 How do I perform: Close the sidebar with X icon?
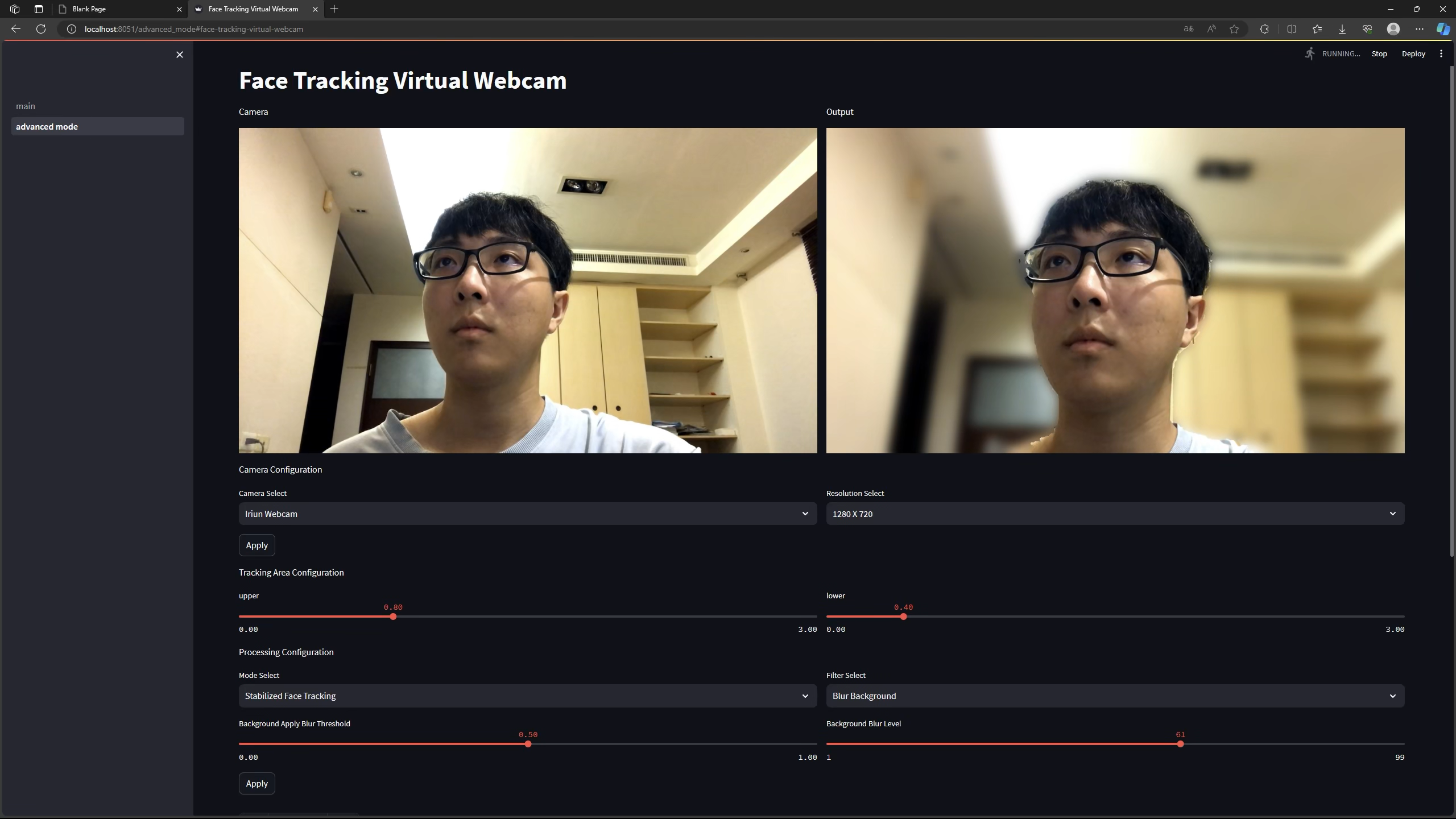click(180, 55)
